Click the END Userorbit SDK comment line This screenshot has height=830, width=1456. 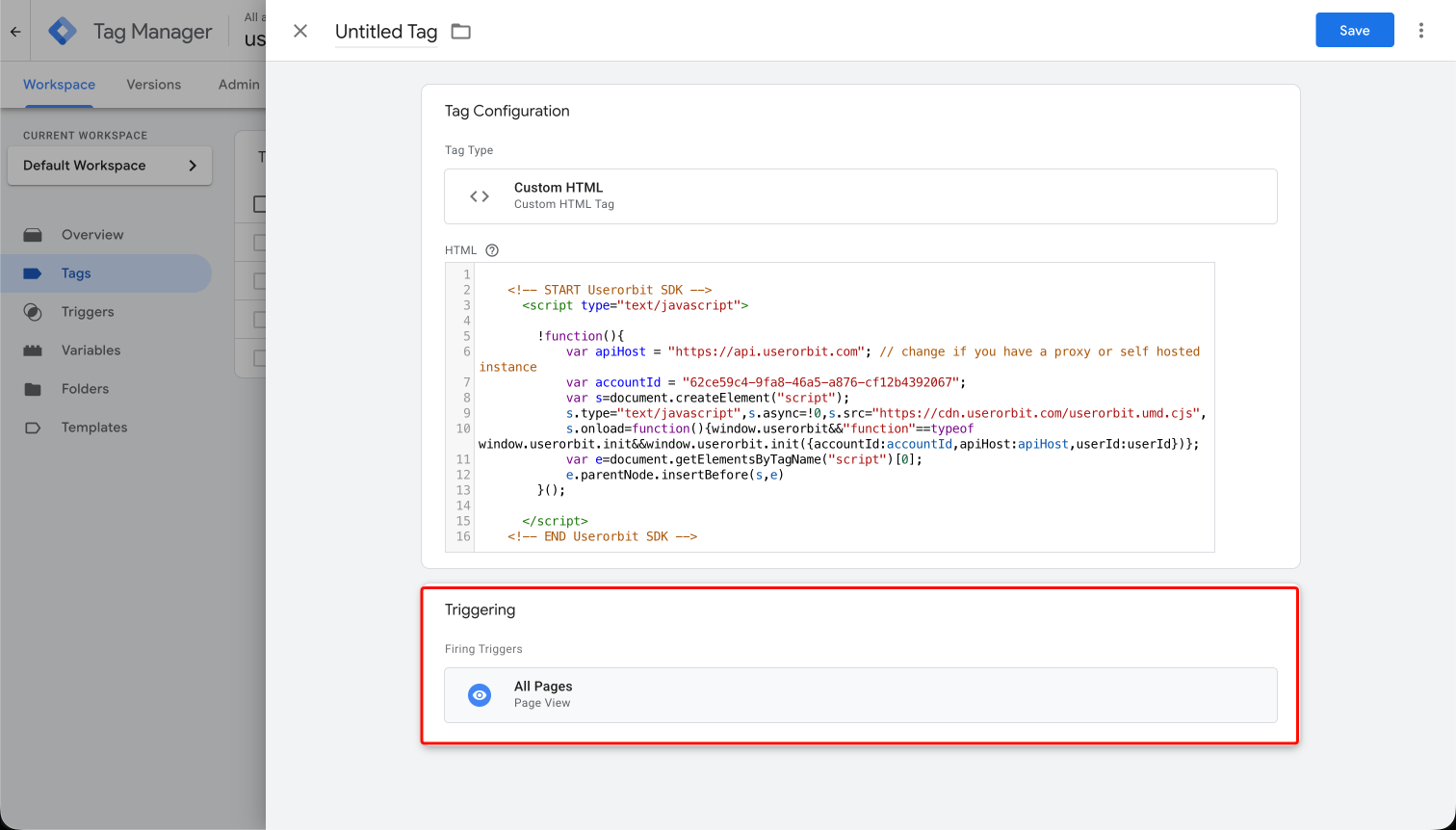[603, 536]
